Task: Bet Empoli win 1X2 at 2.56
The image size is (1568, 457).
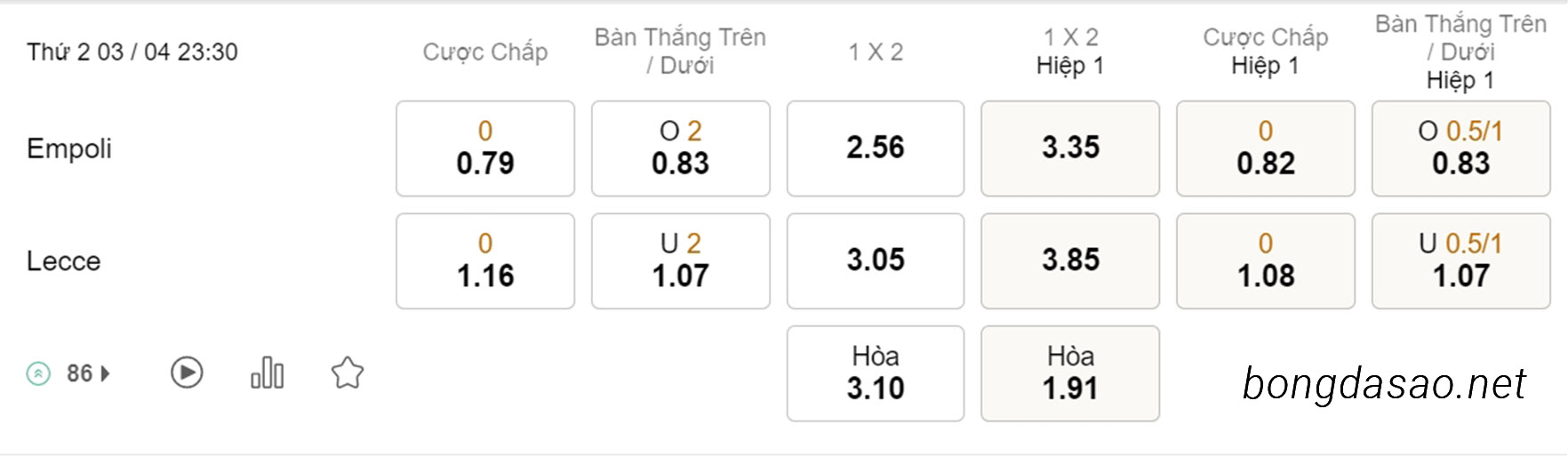Action: click(x=876, y=148)
